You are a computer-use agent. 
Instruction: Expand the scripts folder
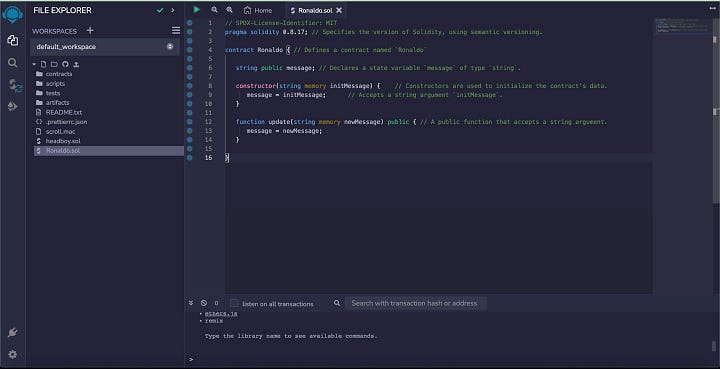[55, 84]
